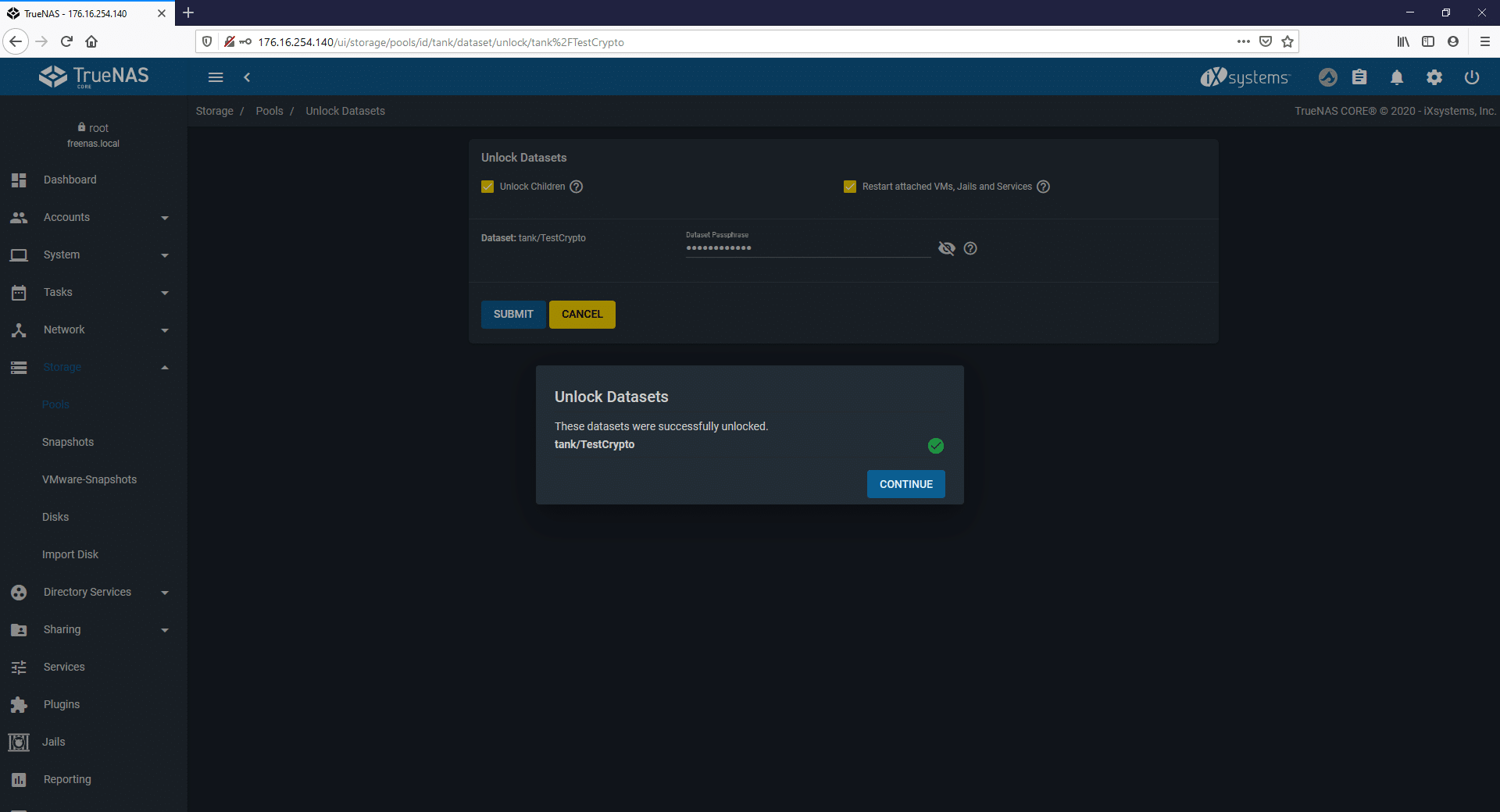This screenshot has width=1500, height=812.
Task: Expand the System menu arrow
Action: pos(165,255)
